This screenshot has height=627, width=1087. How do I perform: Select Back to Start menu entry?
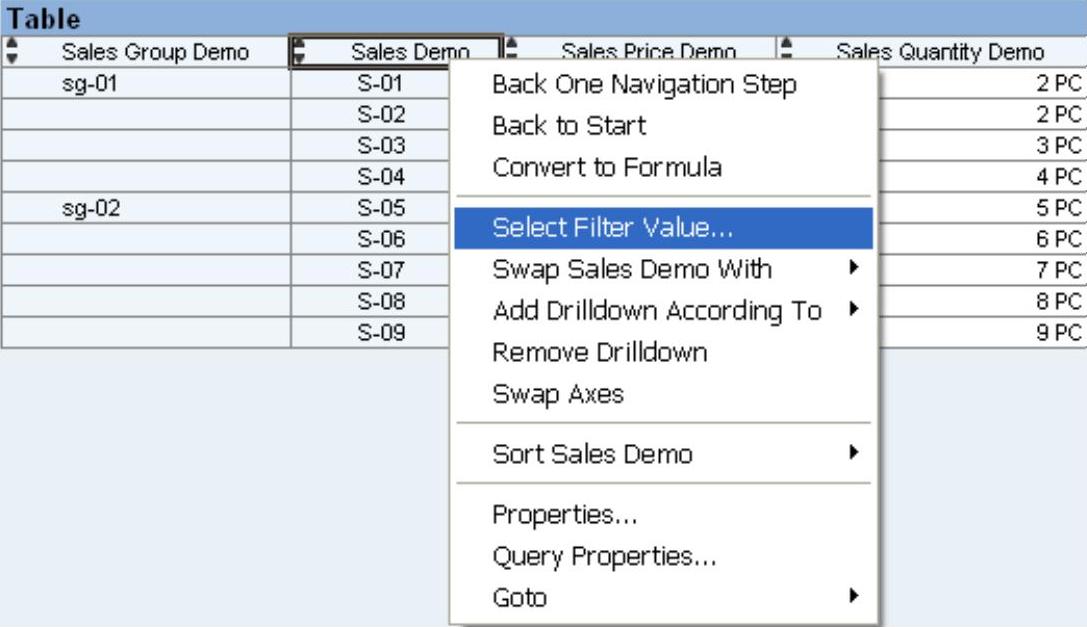point(569,126)
